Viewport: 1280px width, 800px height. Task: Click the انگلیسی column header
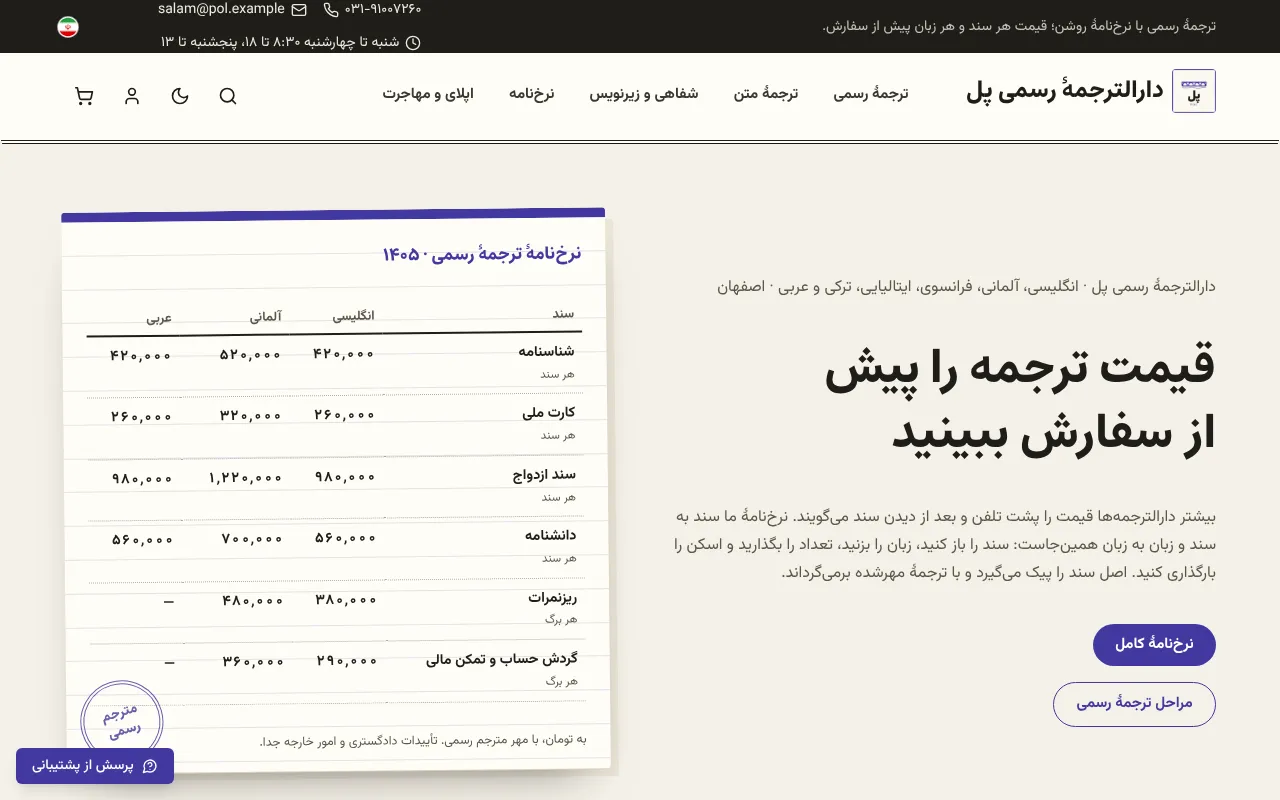coord(354,316)
